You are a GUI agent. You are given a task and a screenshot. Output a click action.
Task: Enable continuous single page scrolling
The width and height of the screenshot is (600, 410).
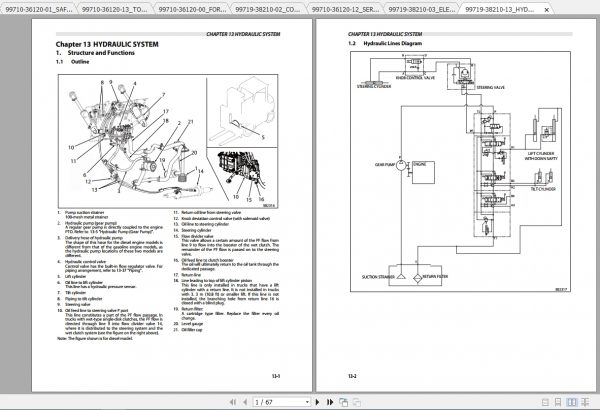[558, 402]
